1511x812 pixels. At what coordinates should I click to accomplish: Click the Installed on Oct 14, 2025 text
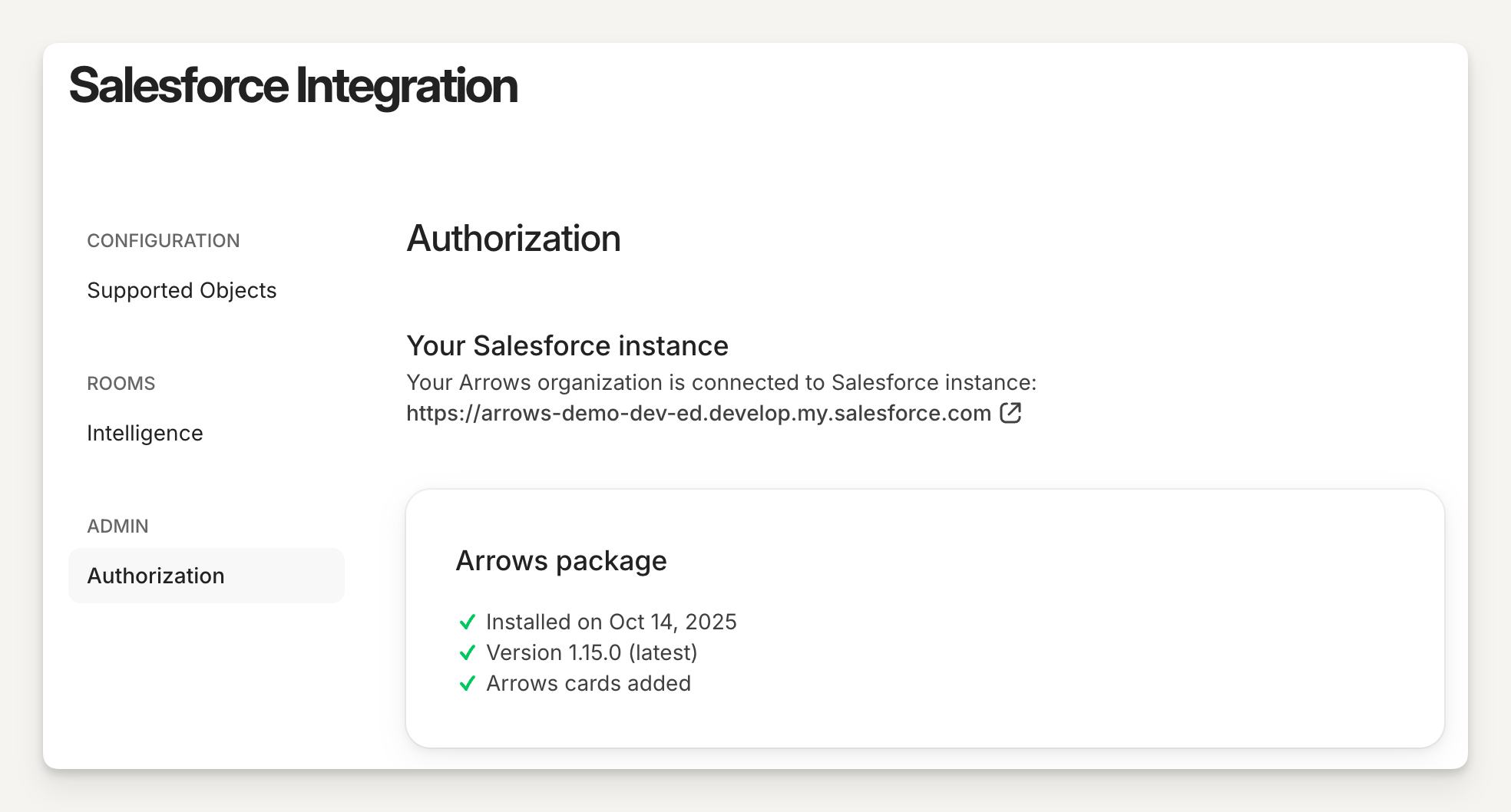pos(611,622)
